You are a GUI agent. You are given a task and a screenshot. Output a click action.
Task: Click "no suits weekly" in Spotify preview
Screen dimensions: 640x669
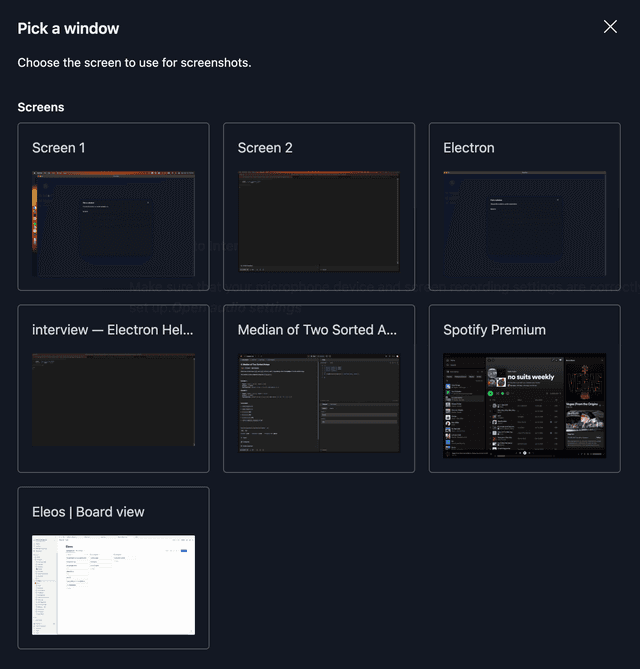click(x=530, y=377)
